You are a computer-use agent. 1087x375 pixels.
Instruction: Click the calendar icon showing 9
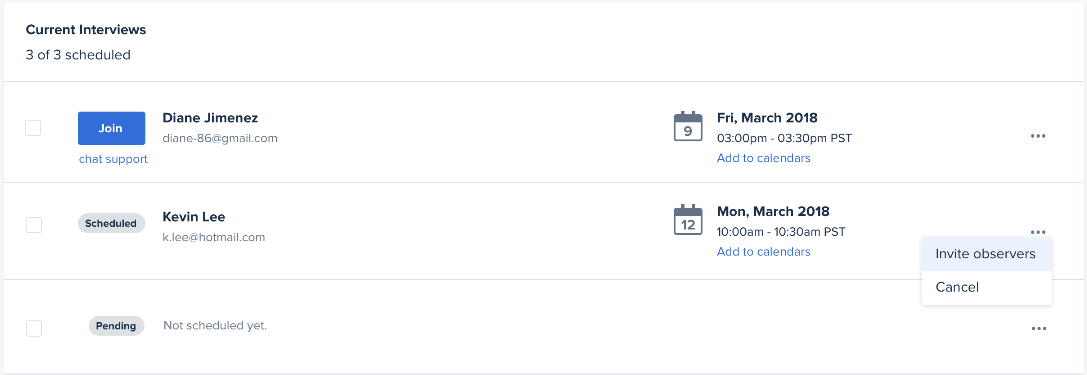pyautogui.click(x=688, y=126)
